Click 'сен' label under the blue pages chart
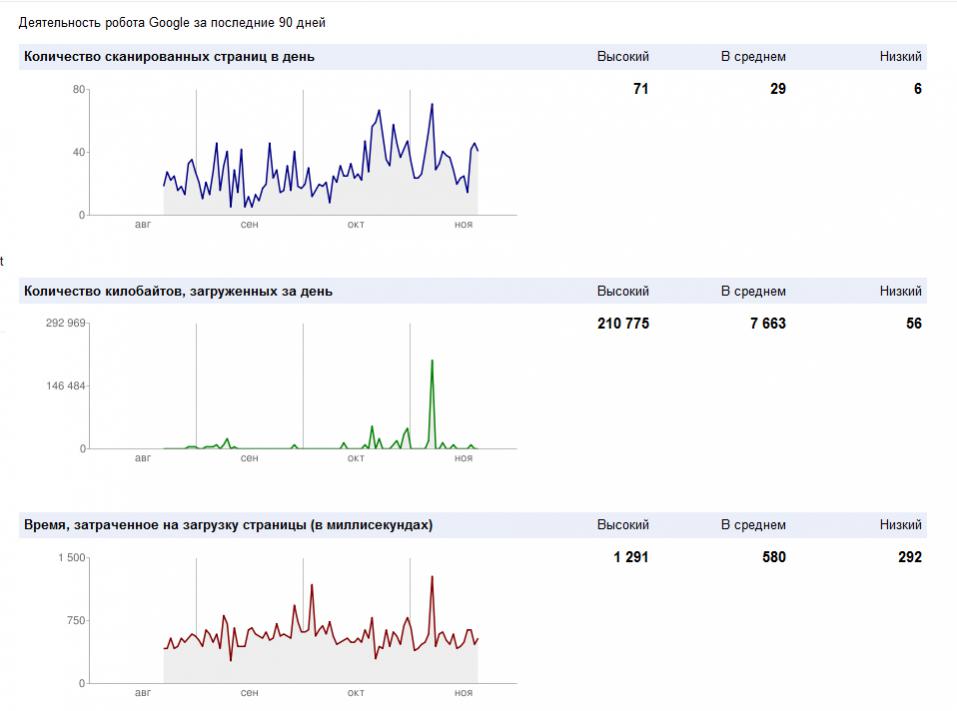The width and height of the screenshot is (957, 711). pyautogui.click(x=249, y=224)
